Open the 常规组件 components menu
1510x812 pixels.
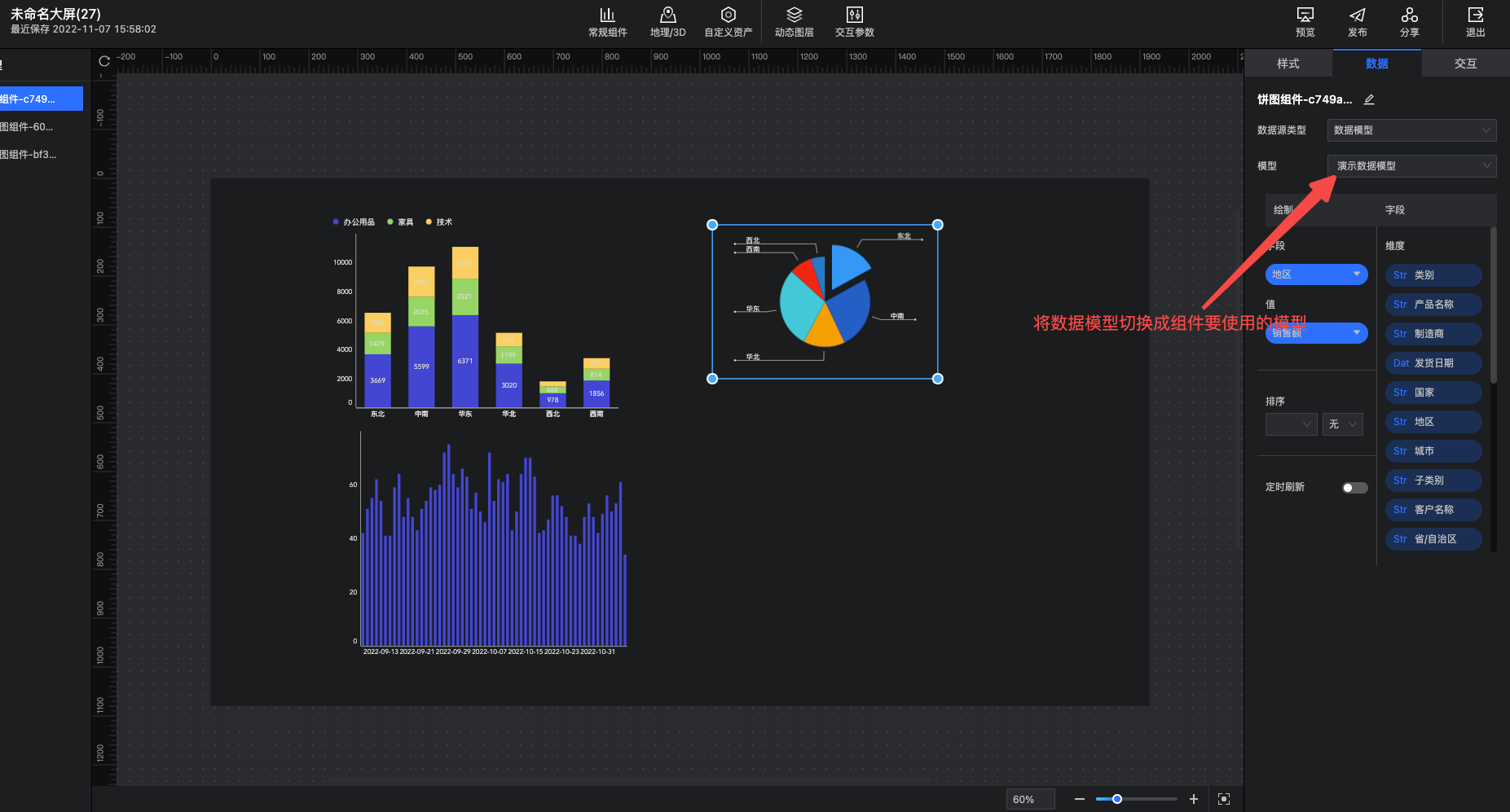click(x=607, y=22)
